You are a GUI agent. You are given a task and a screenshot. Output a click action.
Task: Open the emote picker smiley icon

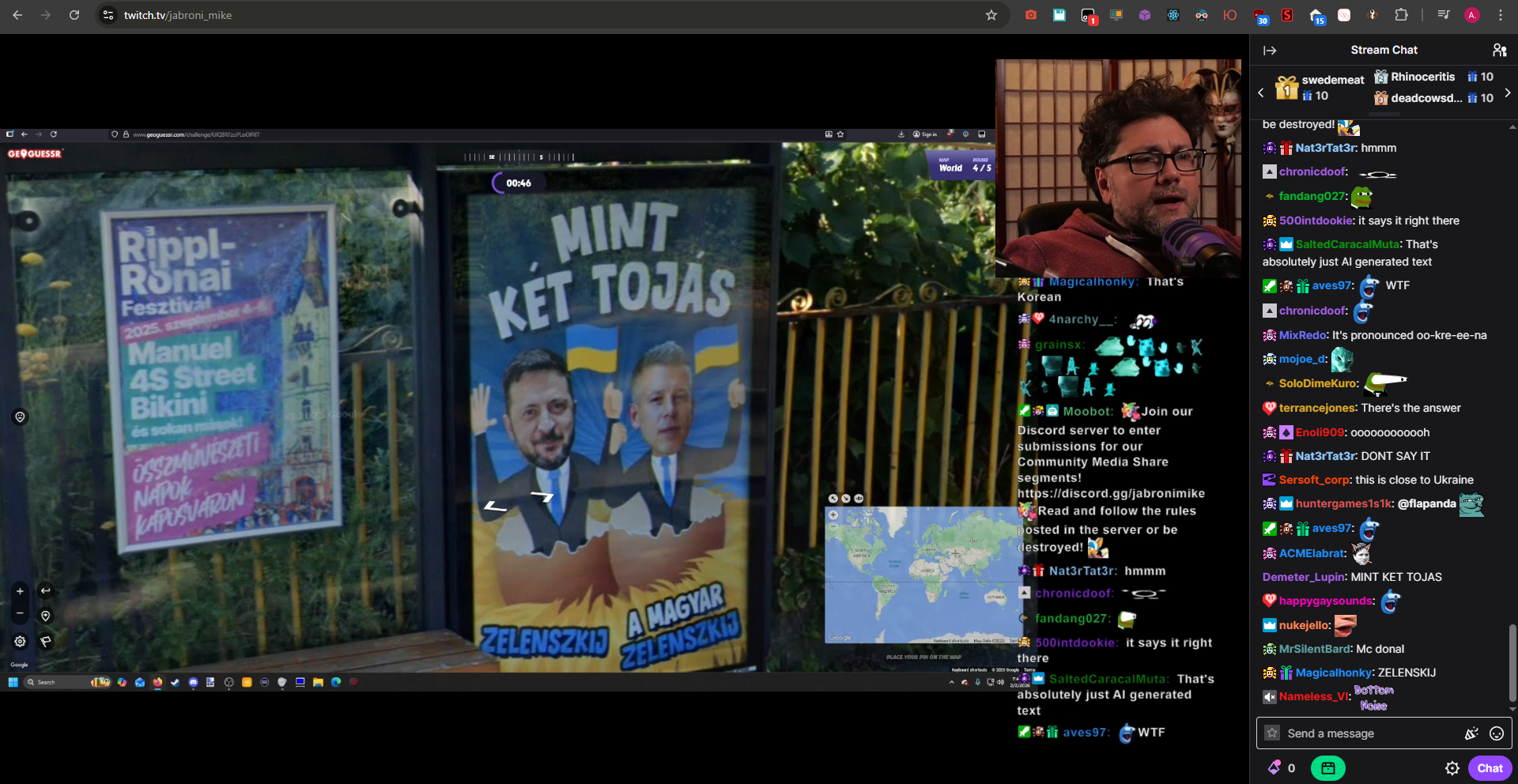tap(1496, 733)
